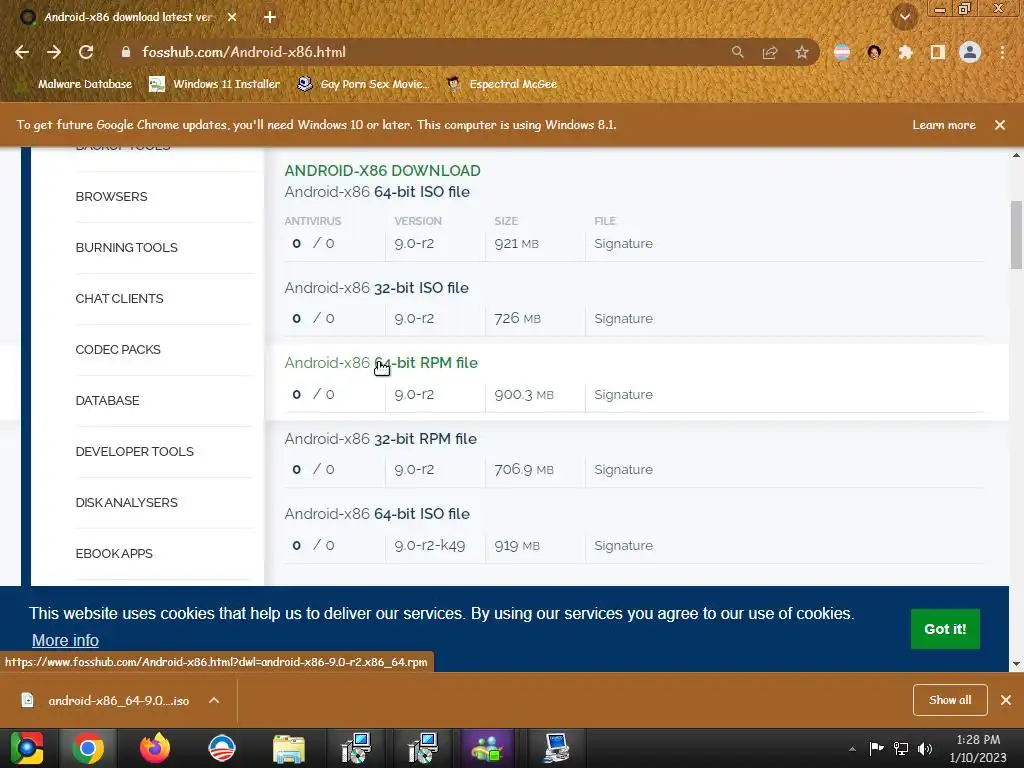Open the EBOOK APPS category
This screenshot has height=768, width=1024.
(114, 553)
